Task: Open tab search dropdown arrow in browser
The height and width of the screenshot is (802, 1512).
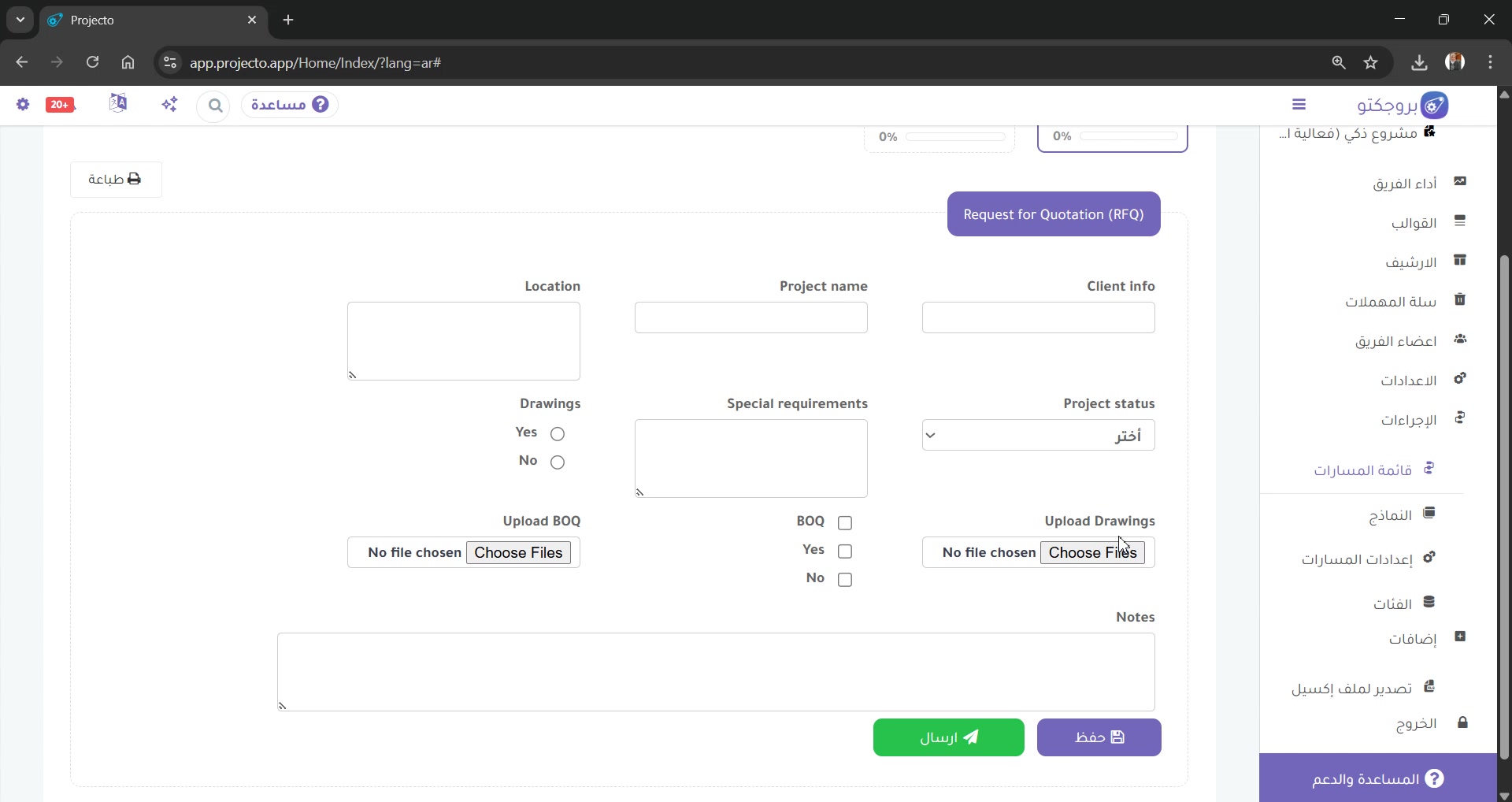Action: point(20,20)
